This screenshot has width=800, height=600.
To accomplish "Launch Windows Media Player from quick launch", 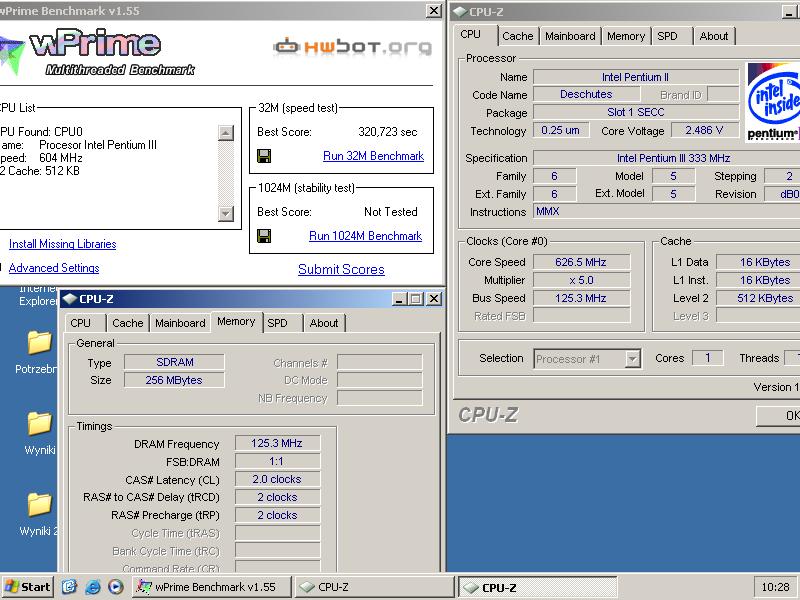I will pyautogui.click(x=115, y=587).
